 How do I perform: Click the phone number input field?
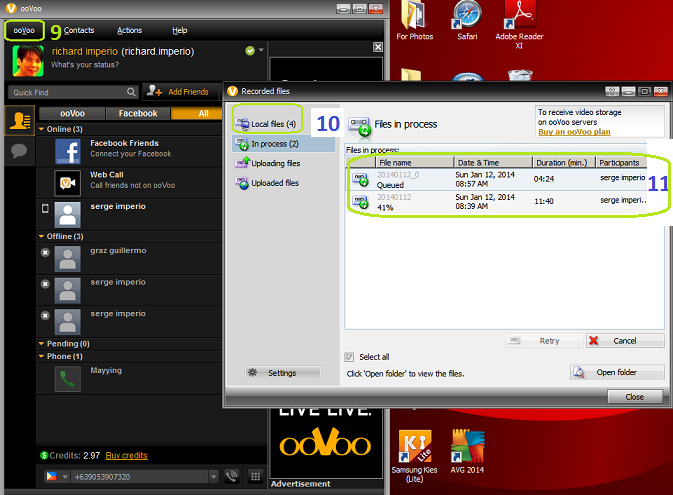coord(141,477)
